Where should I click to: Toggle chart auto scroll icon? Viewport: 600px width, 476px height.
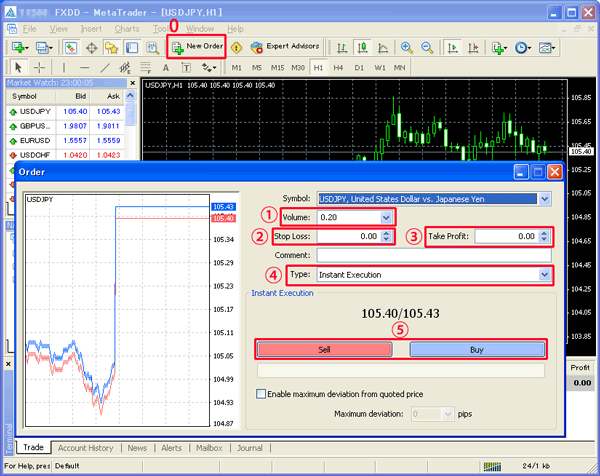453,48
